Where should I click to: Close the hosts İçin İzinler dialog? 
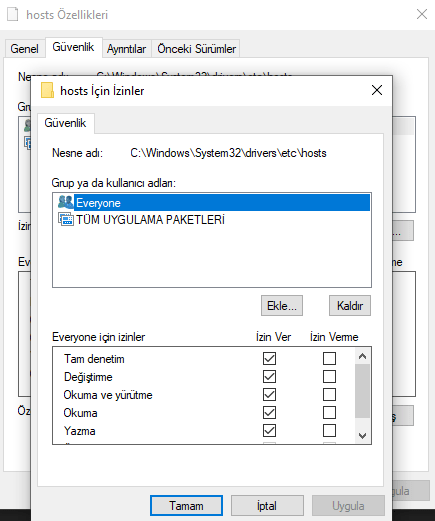click(377, 90)
